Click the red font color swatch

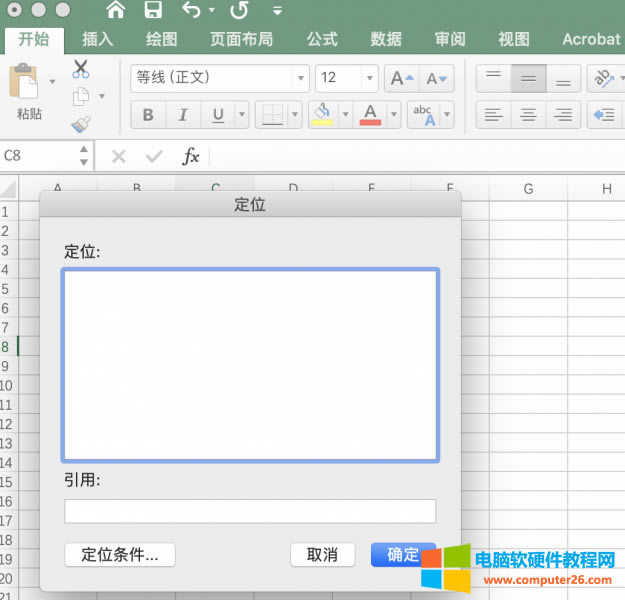click(370, 115)
